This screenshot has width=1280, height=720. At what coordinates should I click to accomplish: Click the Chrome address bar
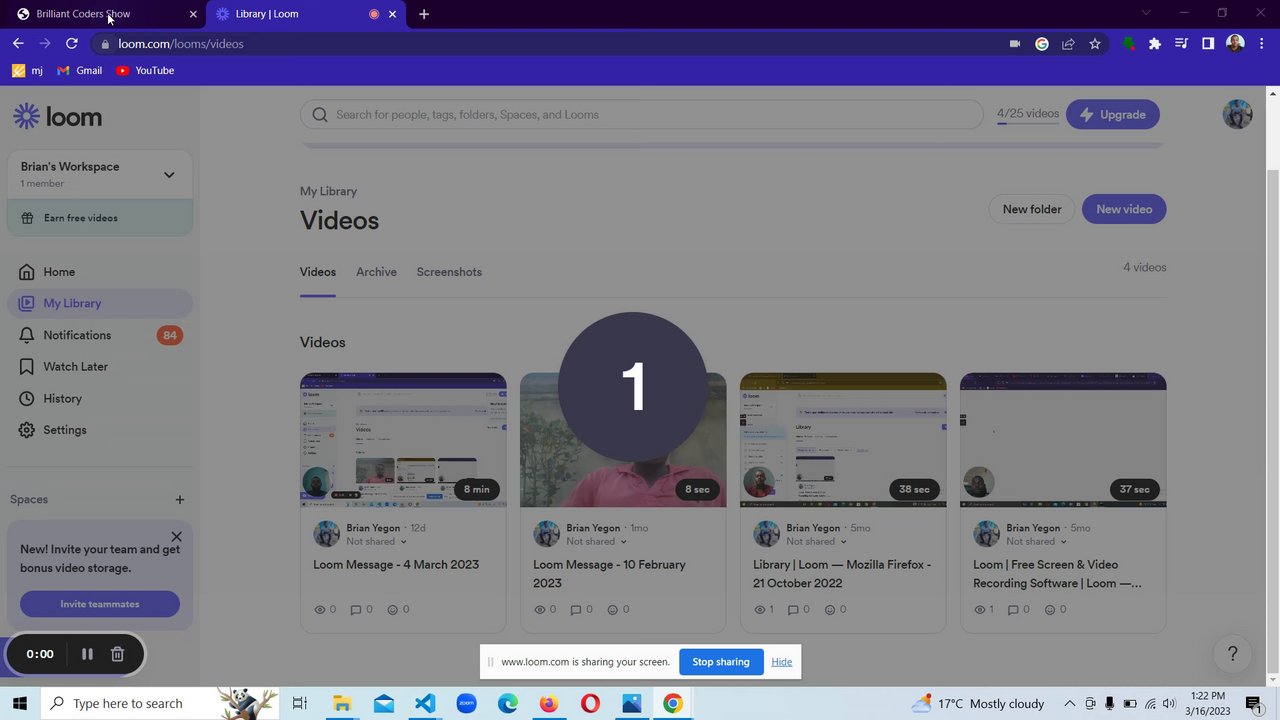coord(550,44)
